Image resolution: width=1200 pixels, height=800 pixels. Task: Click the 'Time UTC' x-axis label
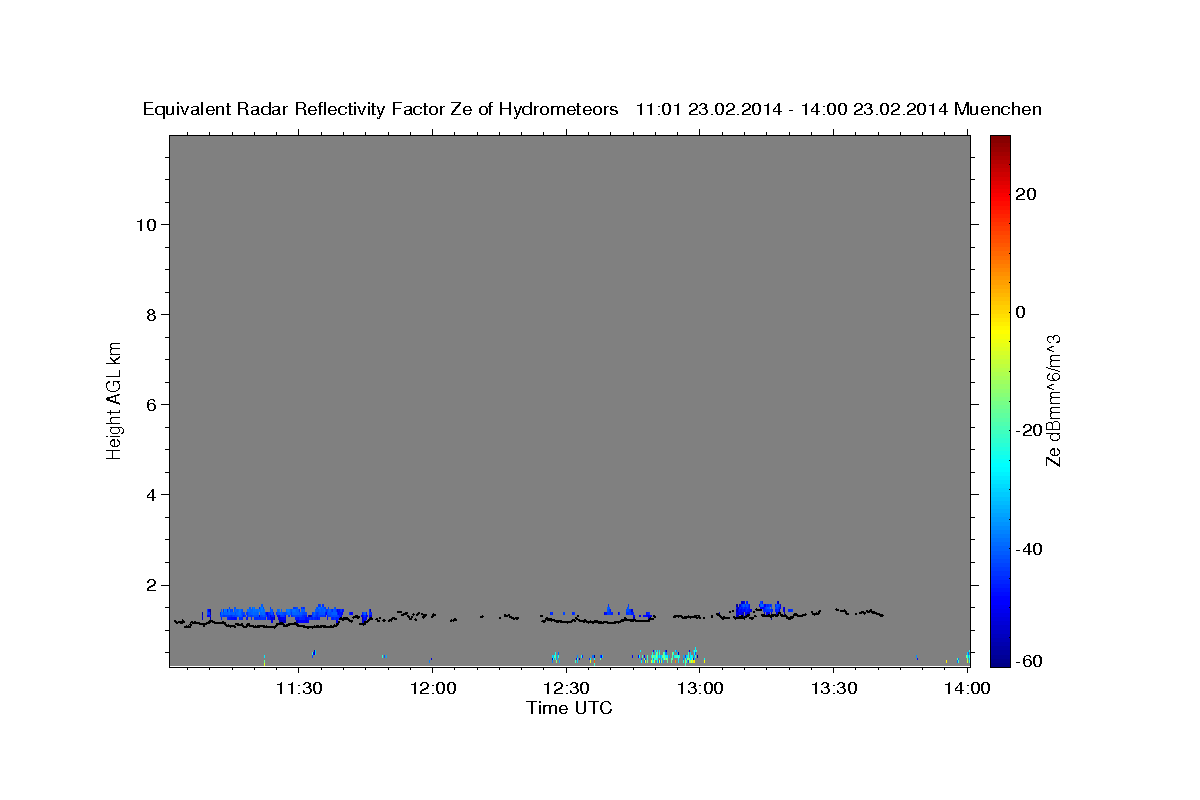(569, 708)
